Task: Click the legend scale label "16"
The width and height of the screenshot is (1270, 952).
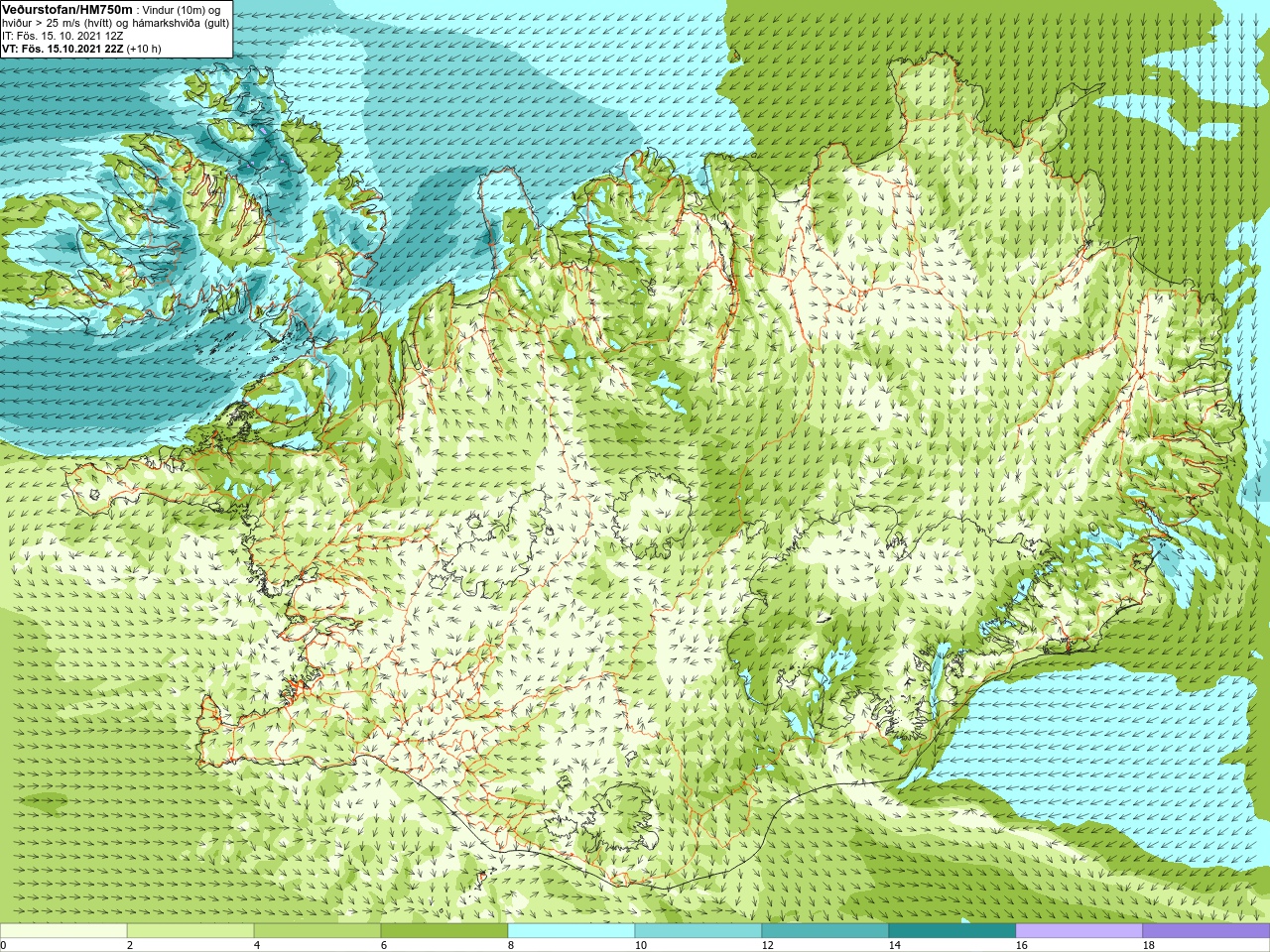Action: point(1022,946)
